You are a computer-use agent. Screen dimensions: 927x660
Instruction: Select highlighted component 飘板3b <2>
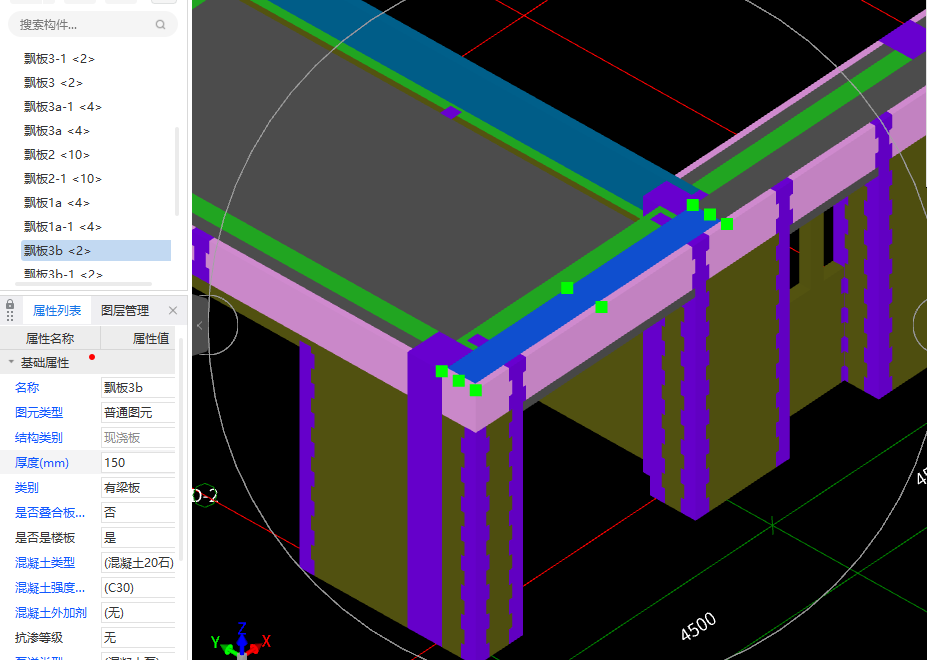point(96,251)
